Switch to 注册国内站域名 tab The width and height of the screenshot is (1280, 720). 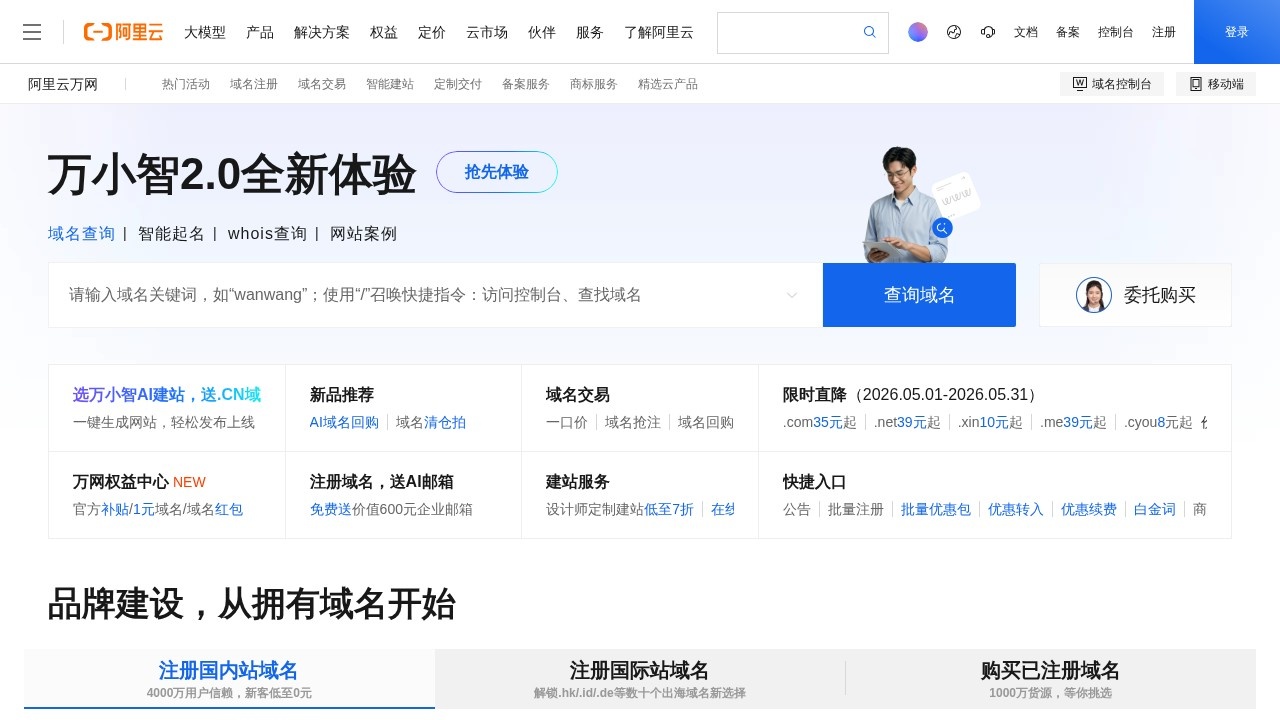(229, 679)
